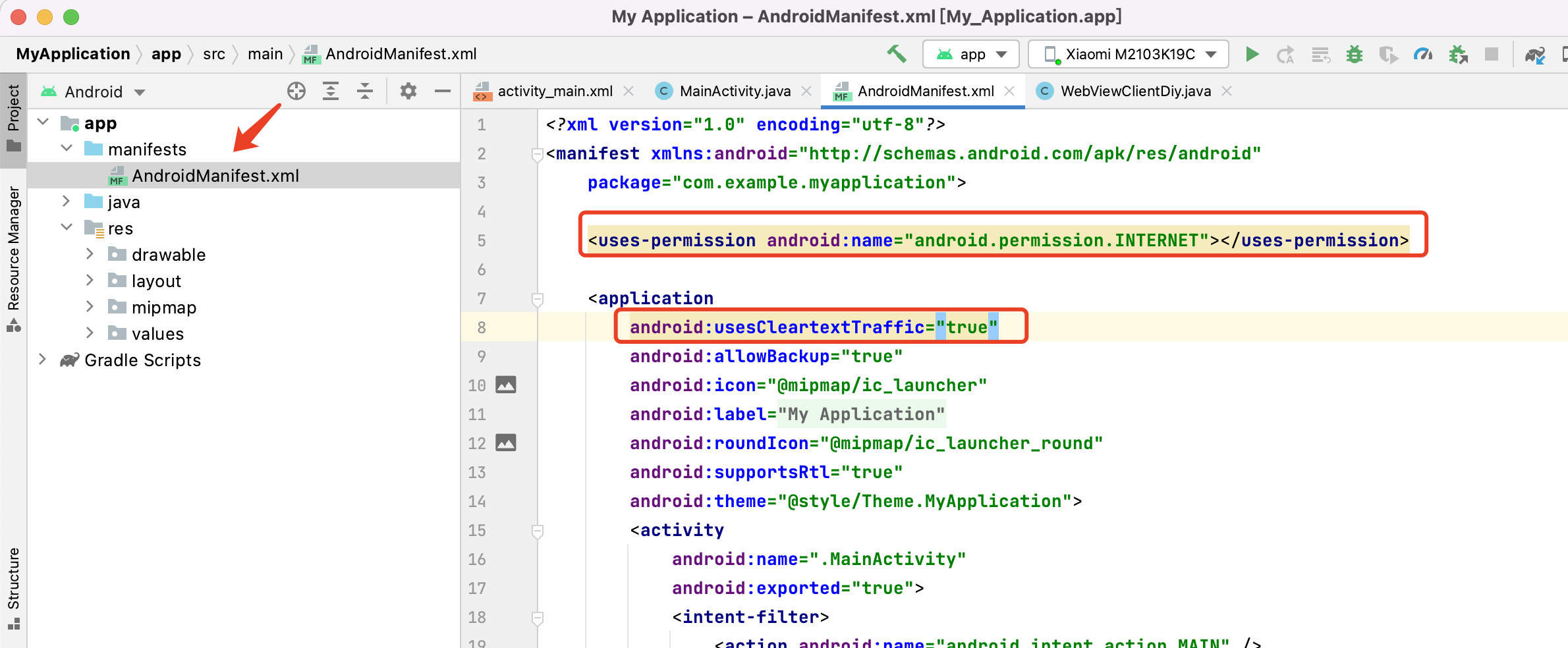The height and width of the screenshot is (648, 1568).
Task: Click Apply Changes and Restart Activity icon
Action: click(x=1285, y=55)
